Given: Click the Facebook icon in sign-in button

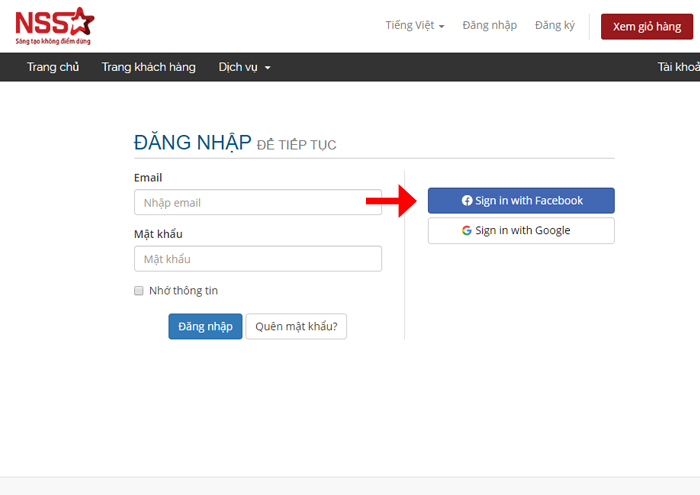Looking at the screenshot, I should click(x=467, y=201).
